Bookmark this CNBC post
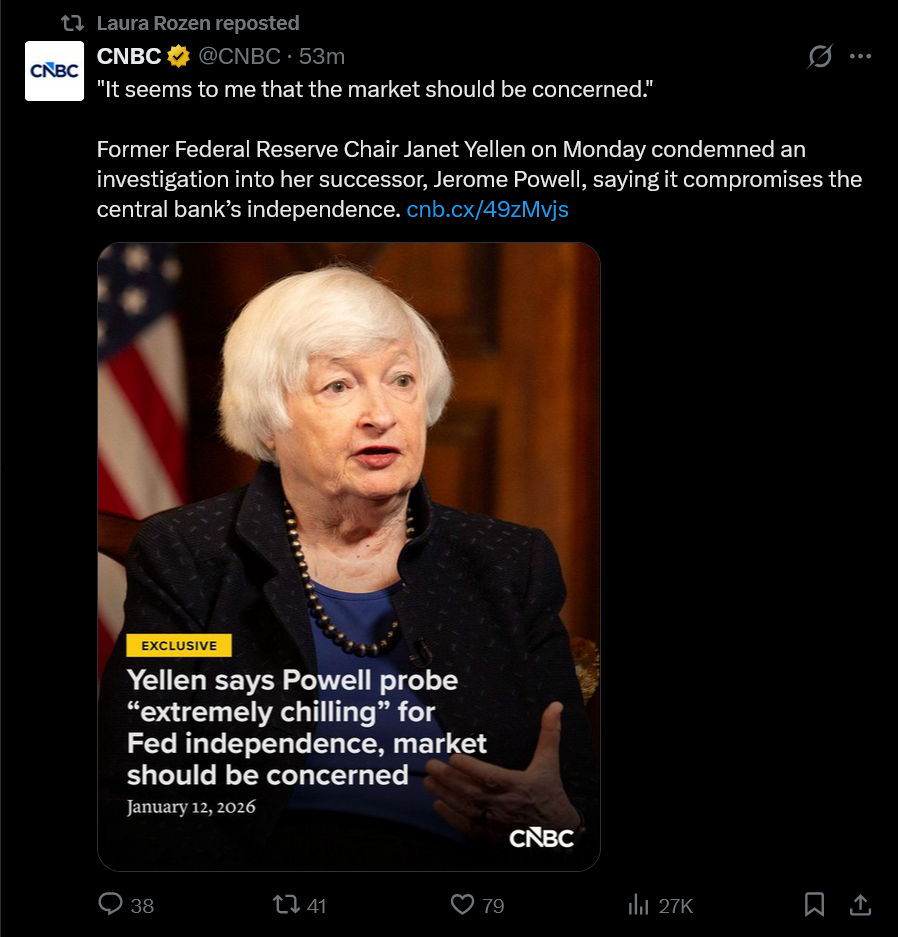This screenshot has width=898, height=937. tap(814, 904)
